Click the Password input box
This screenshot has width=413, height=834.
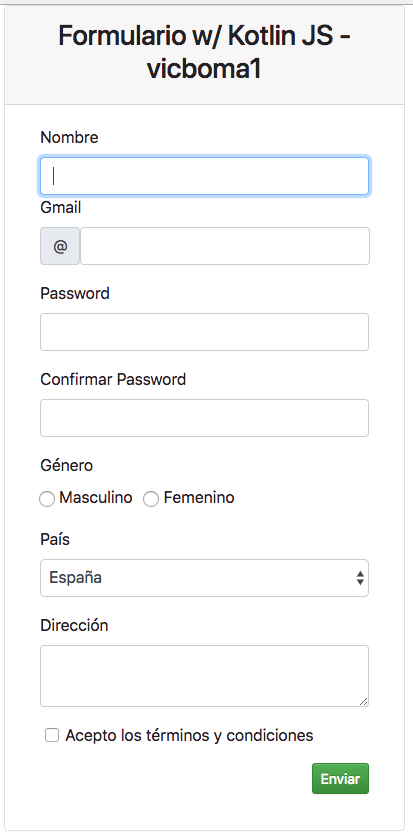[204, 332]
